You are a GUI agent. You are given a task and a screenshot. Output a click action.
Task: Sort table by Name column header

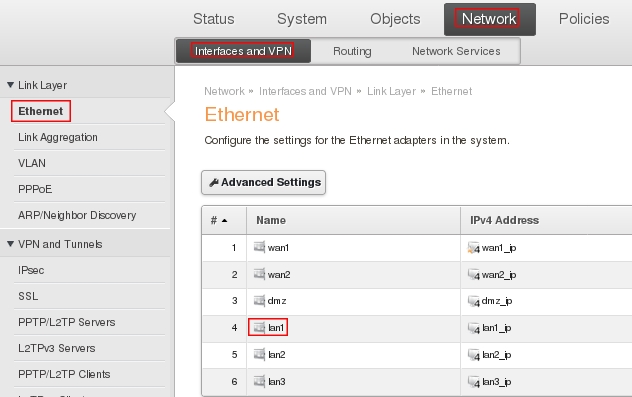(x=271, y=220)
